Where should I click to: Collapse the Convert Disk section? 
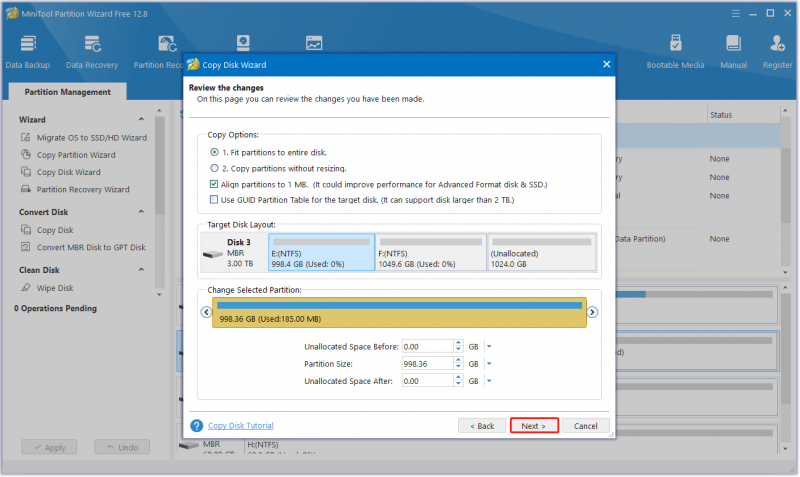[141, 212]
